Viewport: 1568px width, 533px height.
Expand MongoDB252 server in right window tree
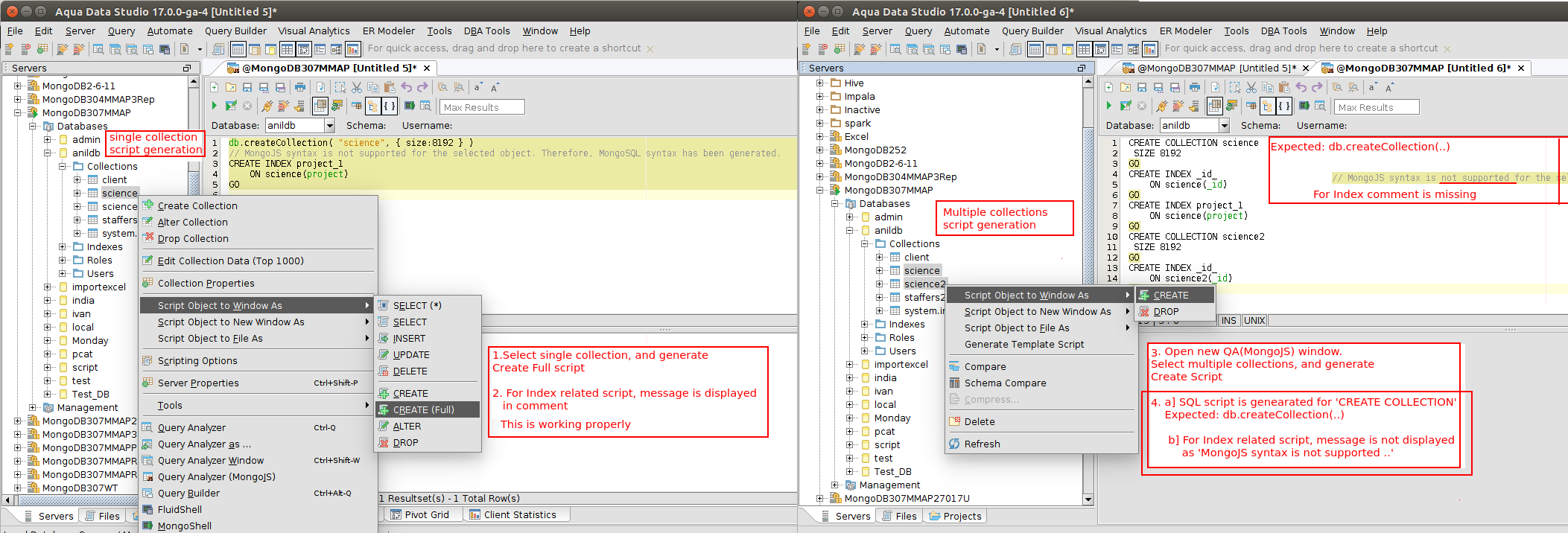tap(820, 150)
